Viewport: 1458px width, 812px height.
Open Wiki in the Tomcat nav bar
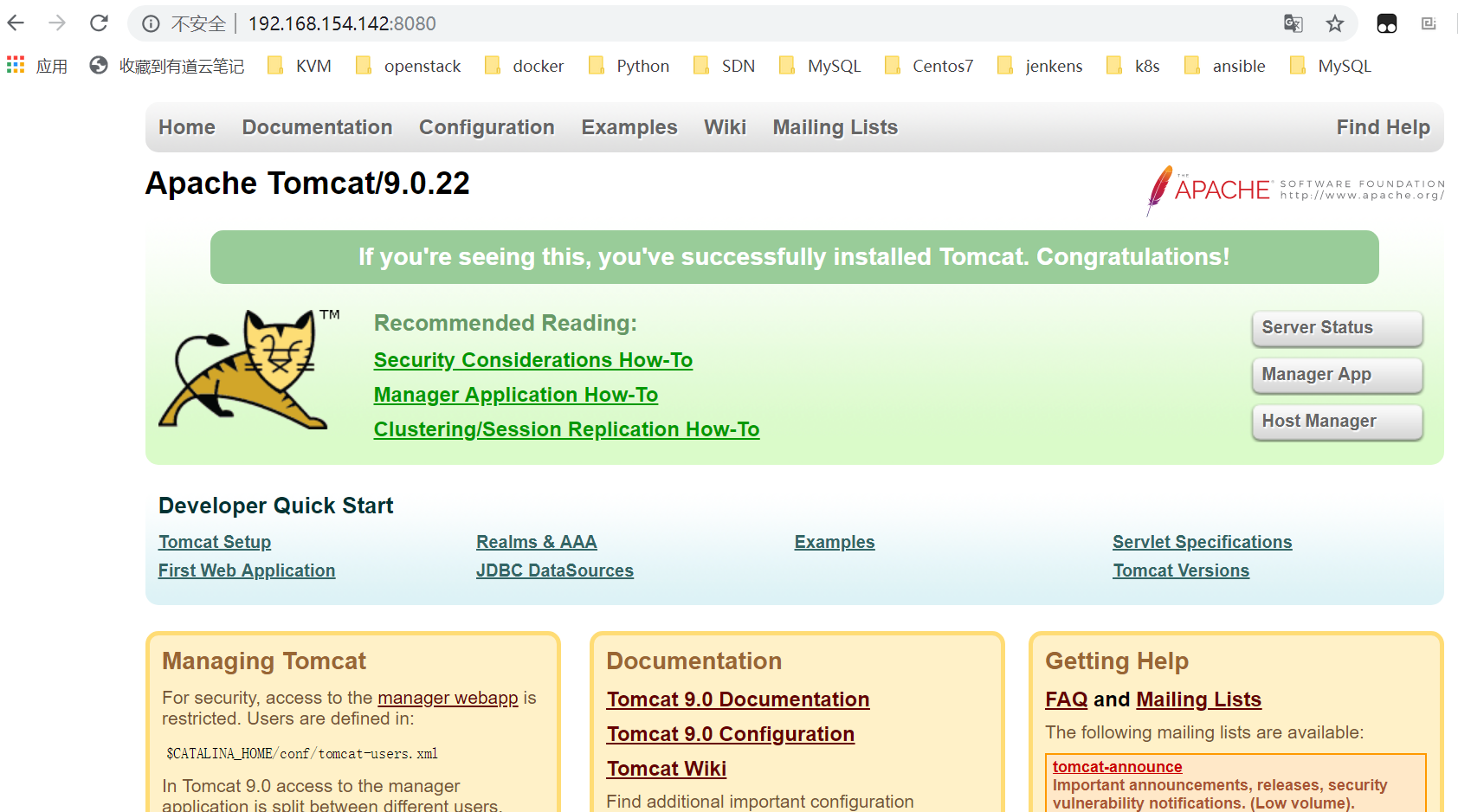point(725,127)
